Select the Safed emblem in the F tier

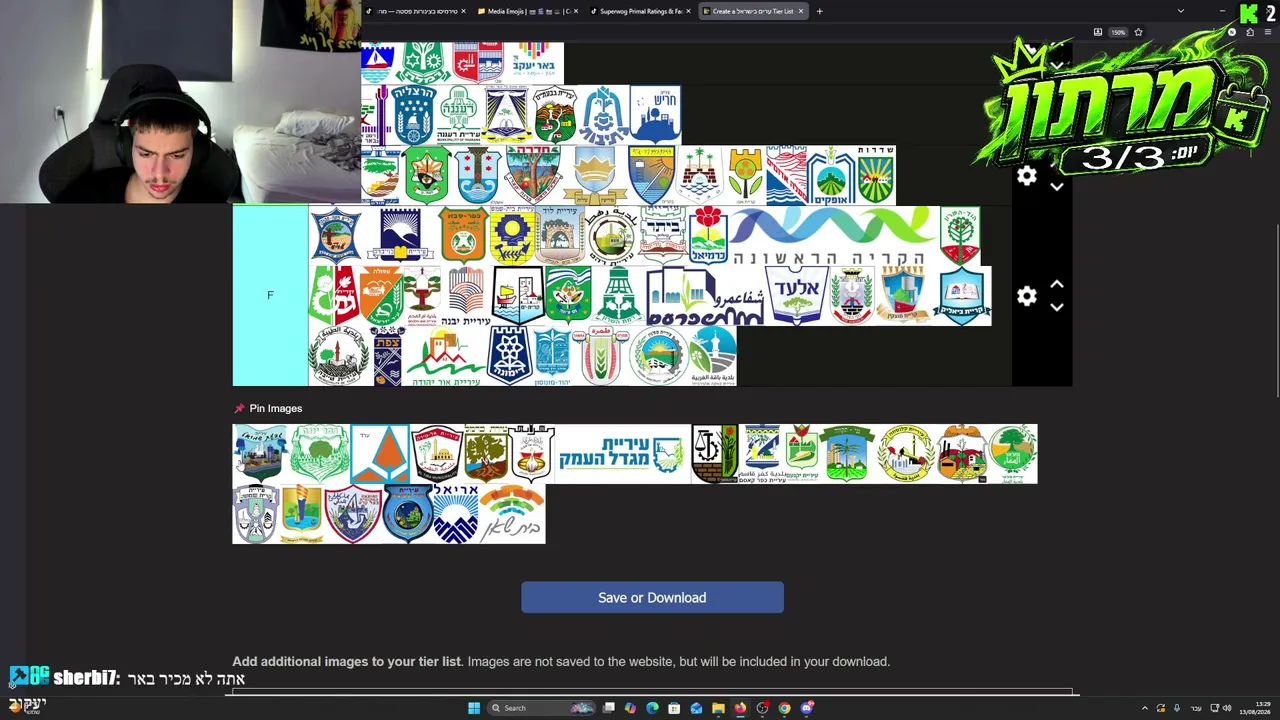coord(388,355)
